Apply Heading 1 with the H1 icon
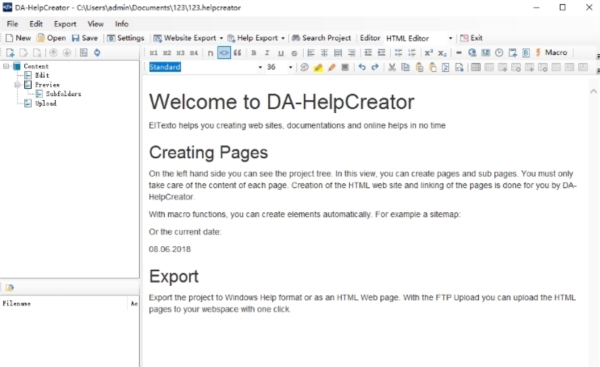 point(153,53)
